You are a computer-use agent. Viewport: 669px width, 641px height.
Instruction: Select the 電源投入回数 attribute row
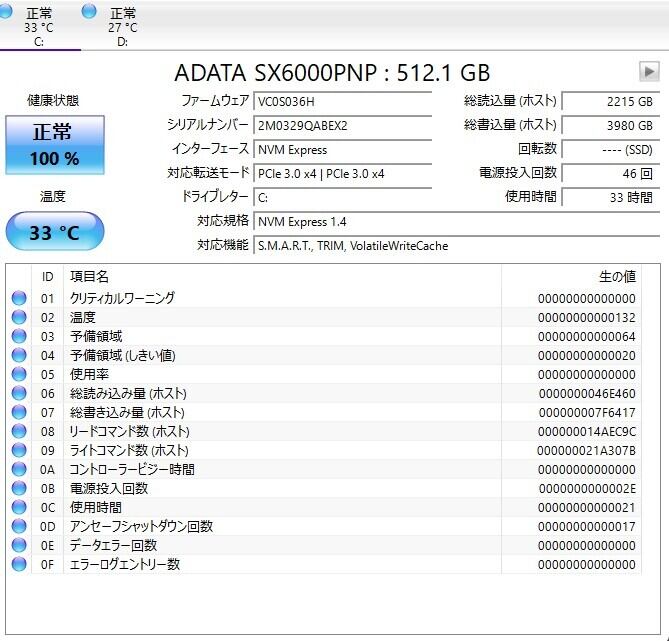(323, 488)
